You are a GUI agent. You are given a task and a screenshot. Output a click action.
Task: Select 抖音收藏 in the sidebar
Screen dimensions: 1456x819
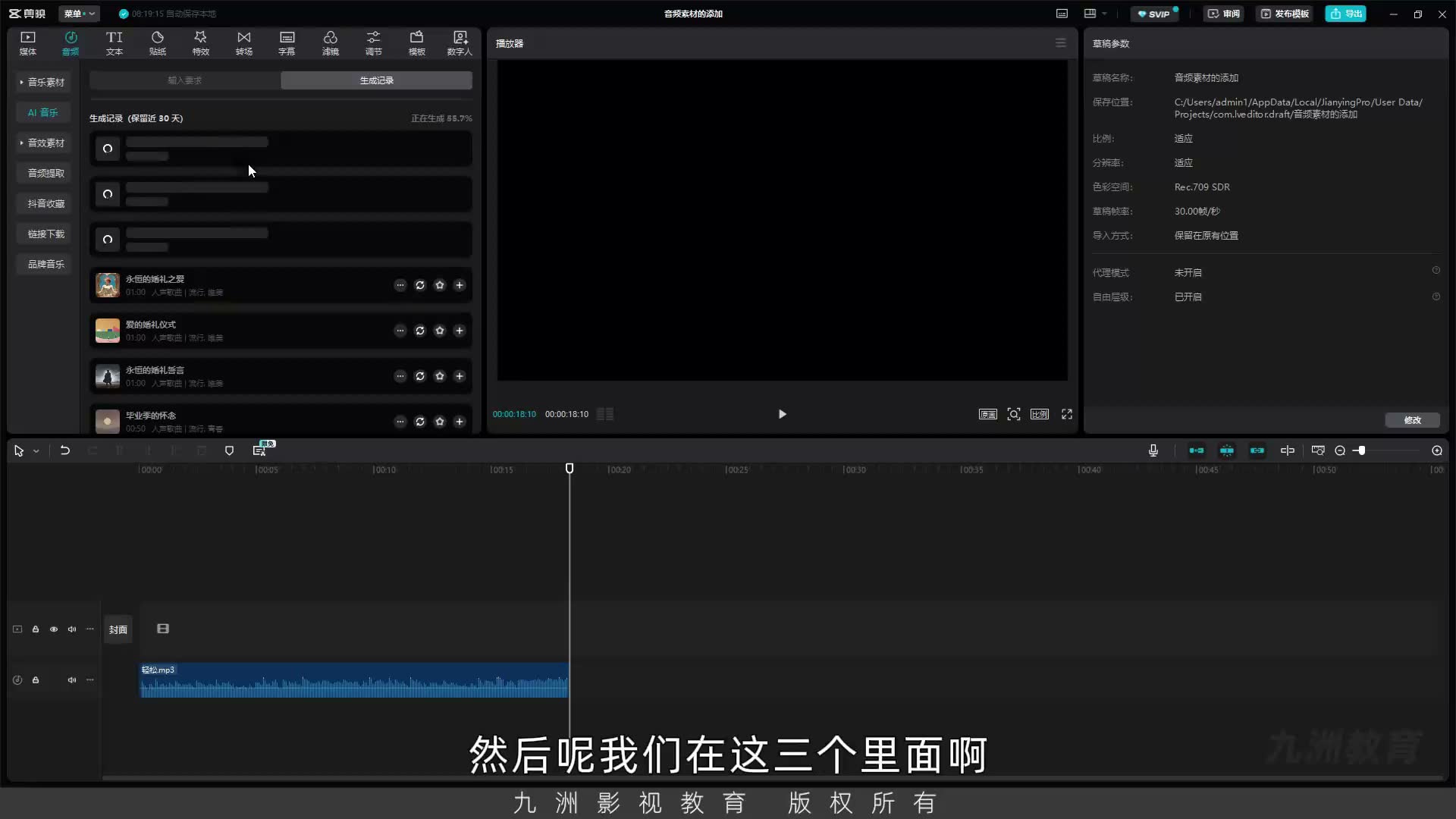click(x=43, y=203)
